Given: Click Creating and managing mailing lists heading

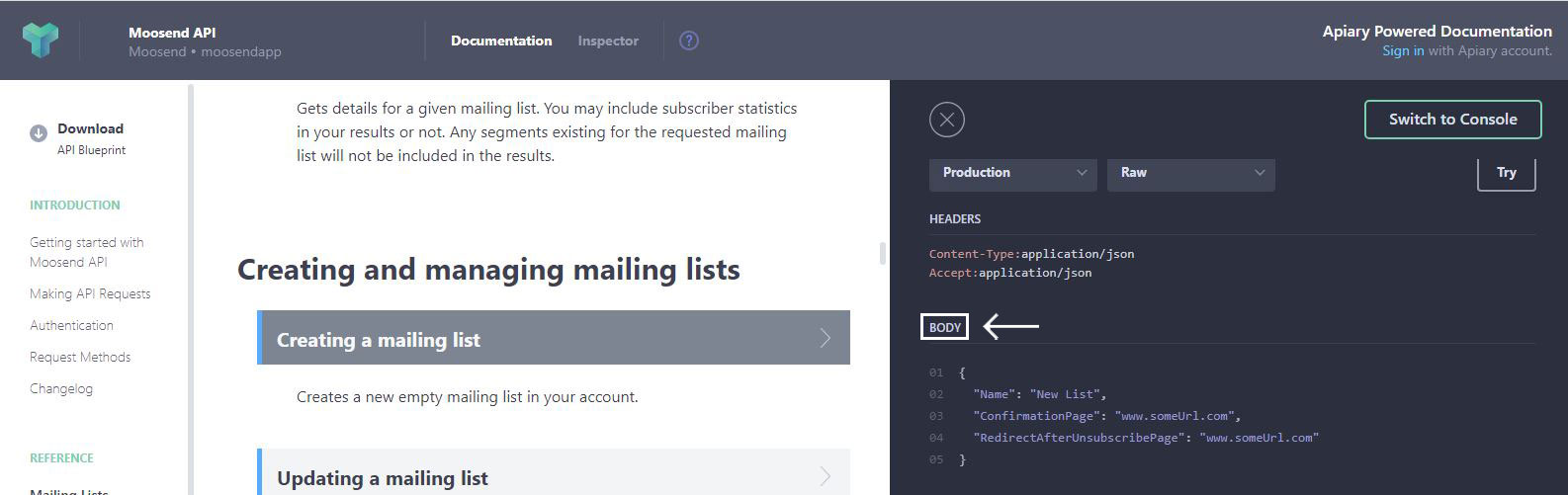Looking at the screenshot, I should (x=488, y=270).
